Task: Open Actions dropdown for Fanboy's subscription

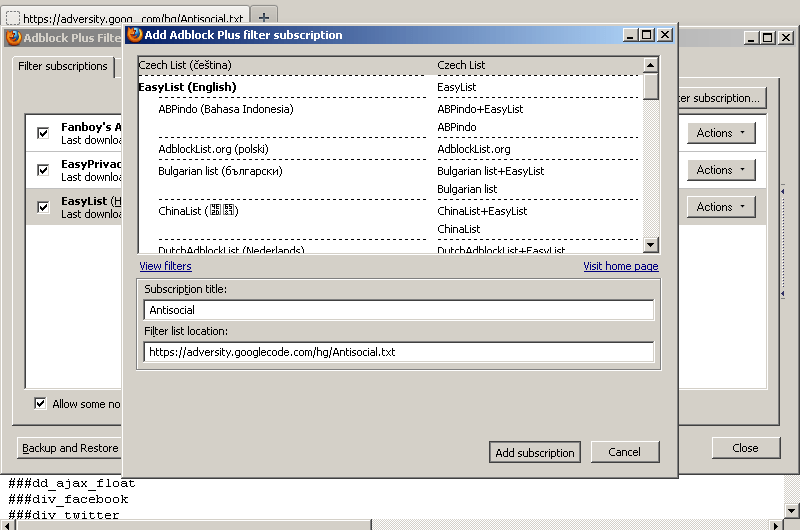Action: 721,133
